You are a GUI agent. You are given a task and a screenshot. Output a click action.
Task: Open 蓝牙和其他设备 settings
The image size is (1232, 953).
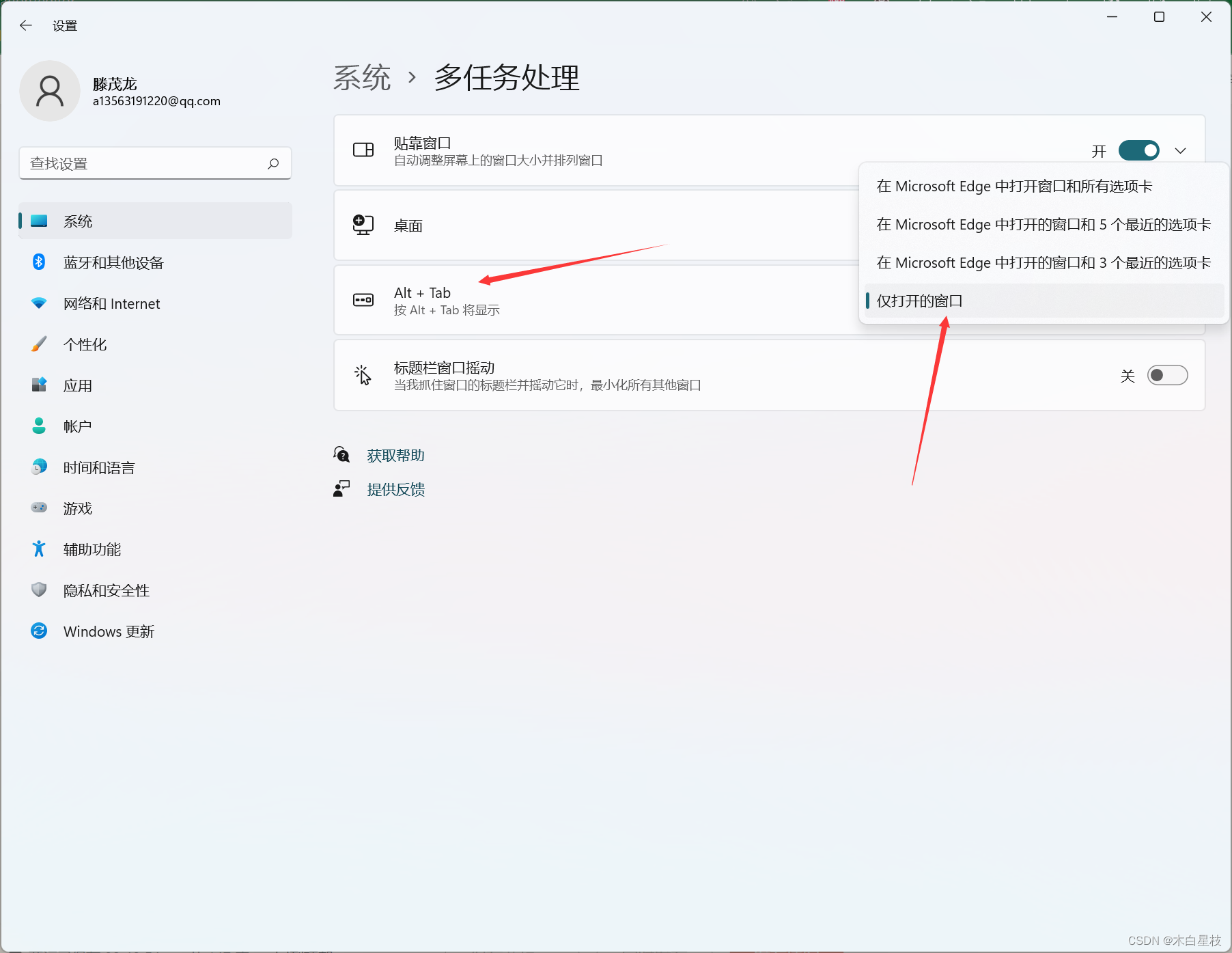pyautogui.click(x=156, y=262)
